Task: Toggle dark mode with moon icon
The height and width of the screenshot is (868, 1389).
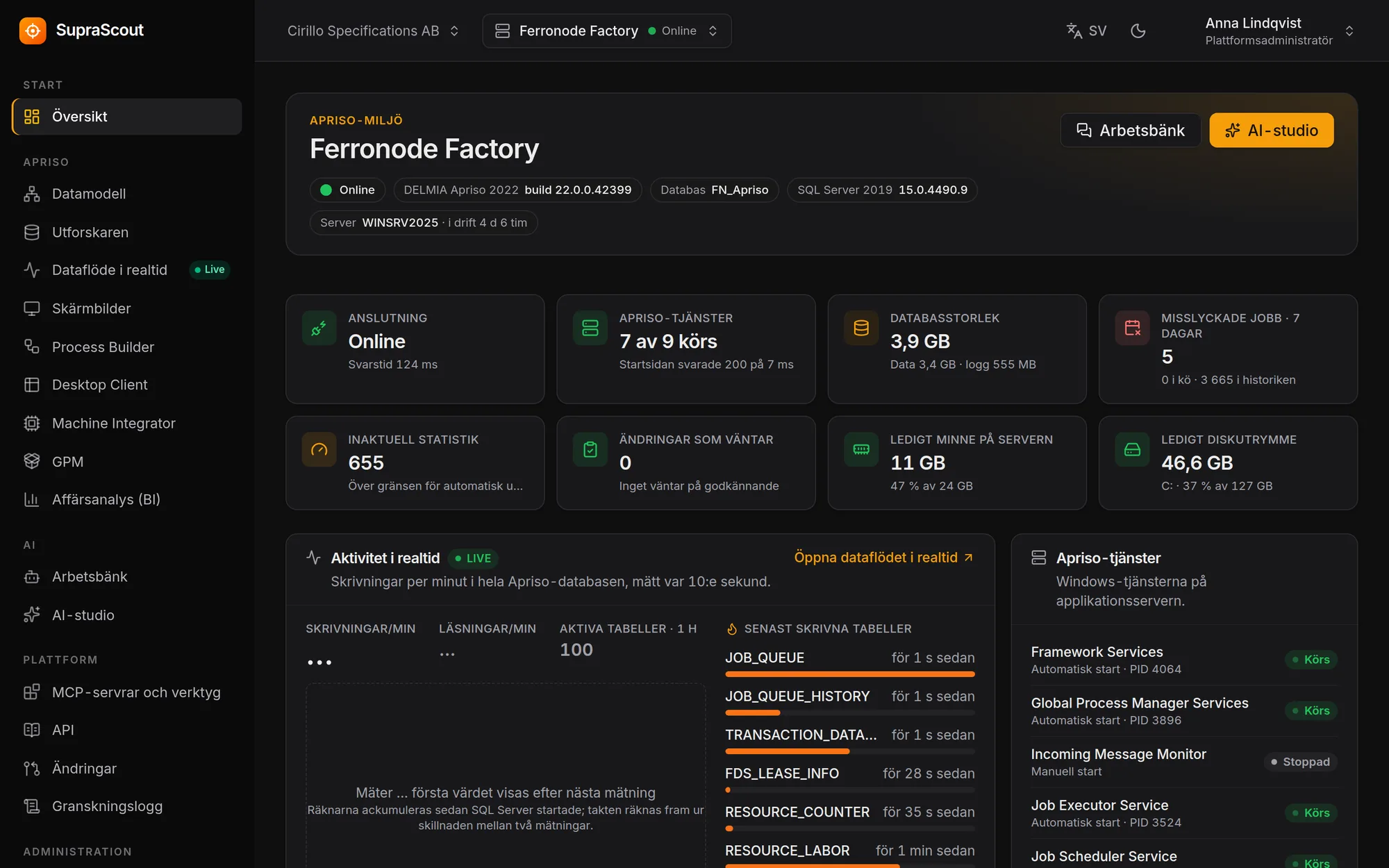Action: tap(1138, 31)
